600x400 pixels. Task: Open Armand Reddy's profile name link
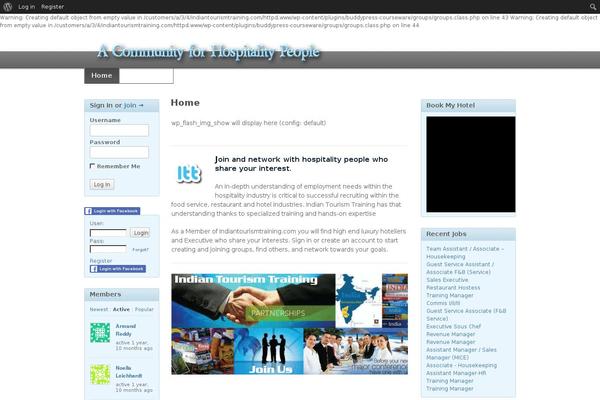click(126, 330)
